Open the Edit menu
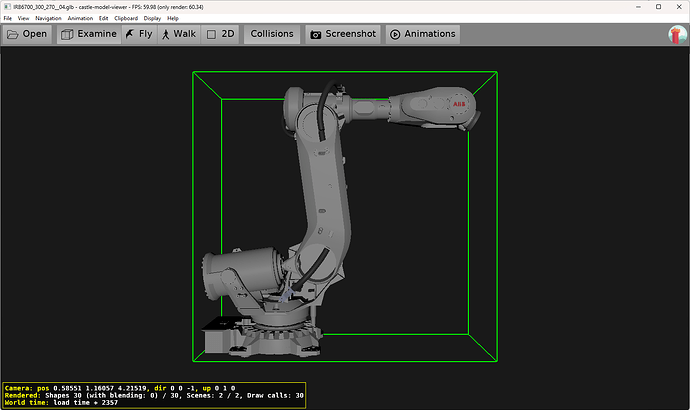This screenshot has height=410, width=690. 103,18
